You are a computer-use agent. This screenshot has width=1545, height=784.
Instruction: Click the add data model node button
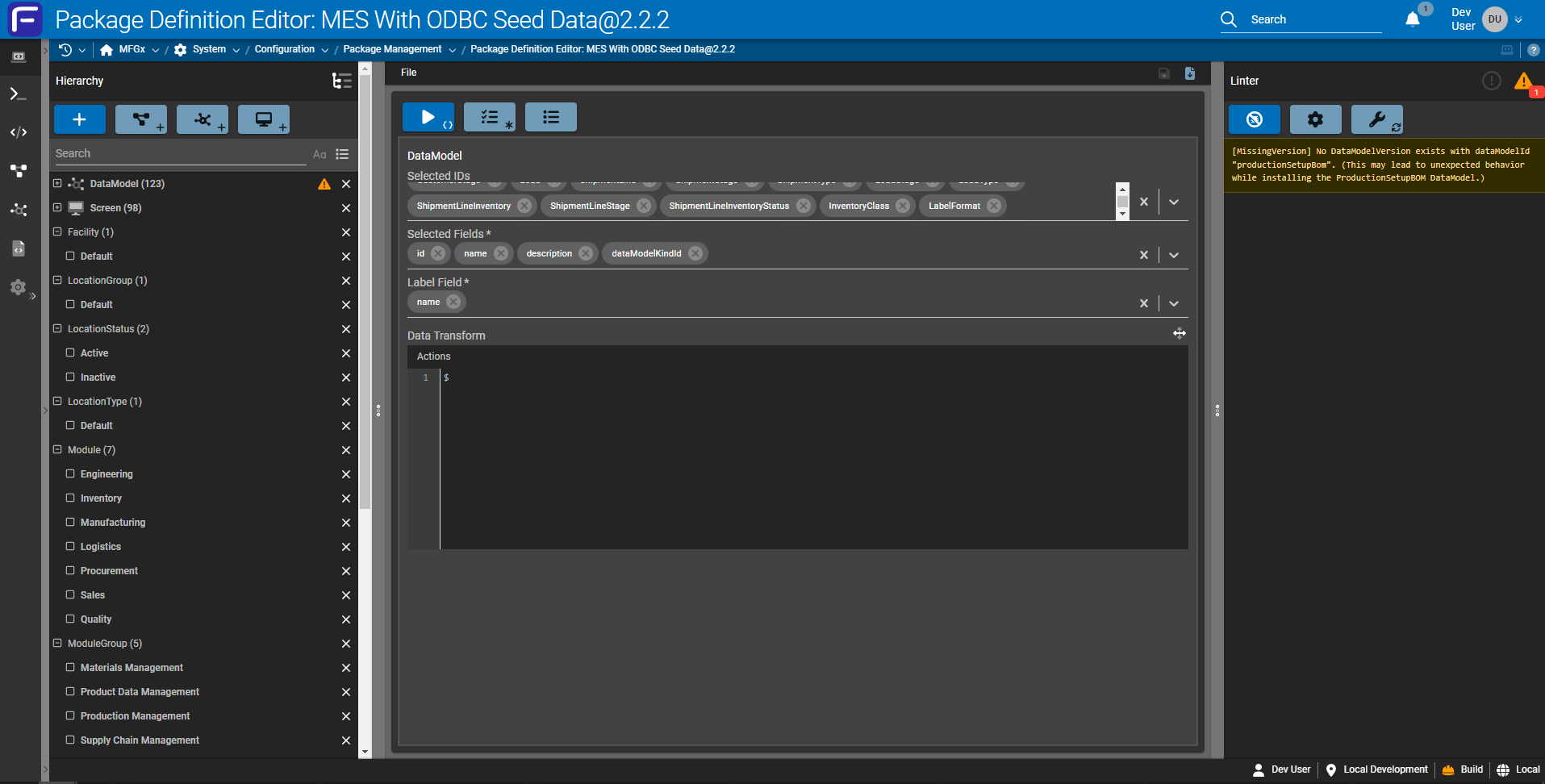pyautogui.click(x=141, y=119)
